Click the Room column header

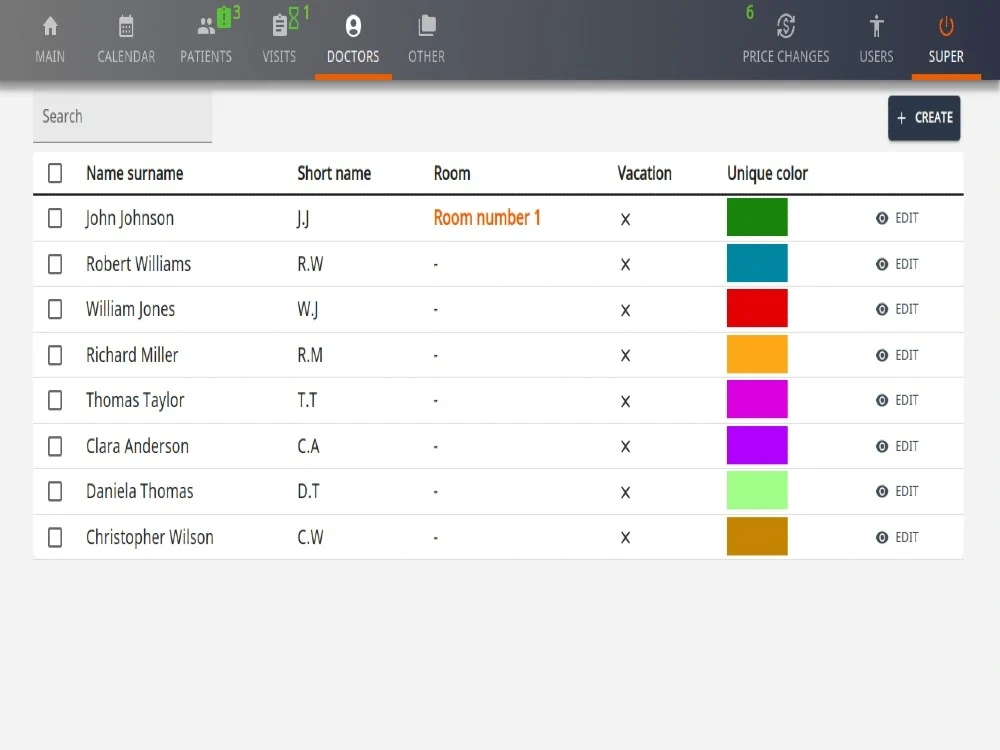[452, 173]
